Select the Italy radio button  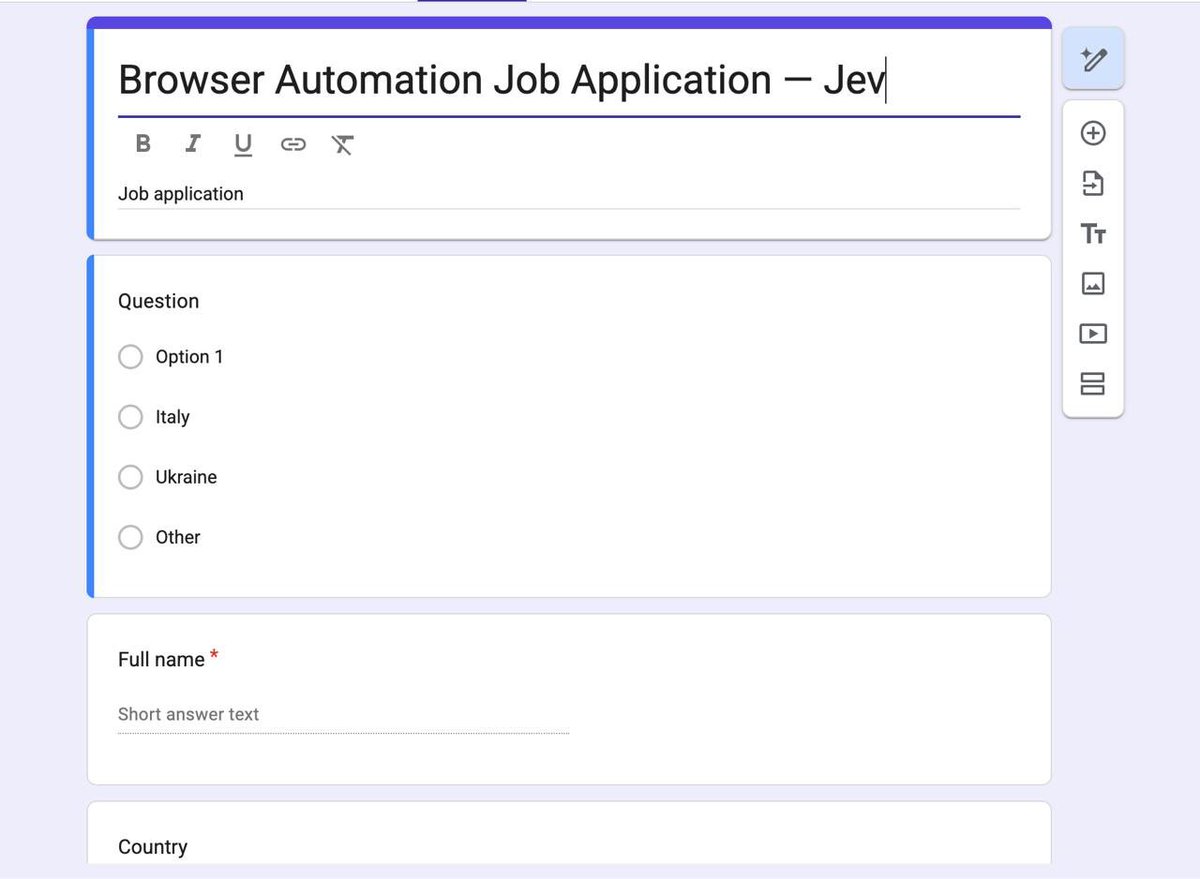click(130, 417)
